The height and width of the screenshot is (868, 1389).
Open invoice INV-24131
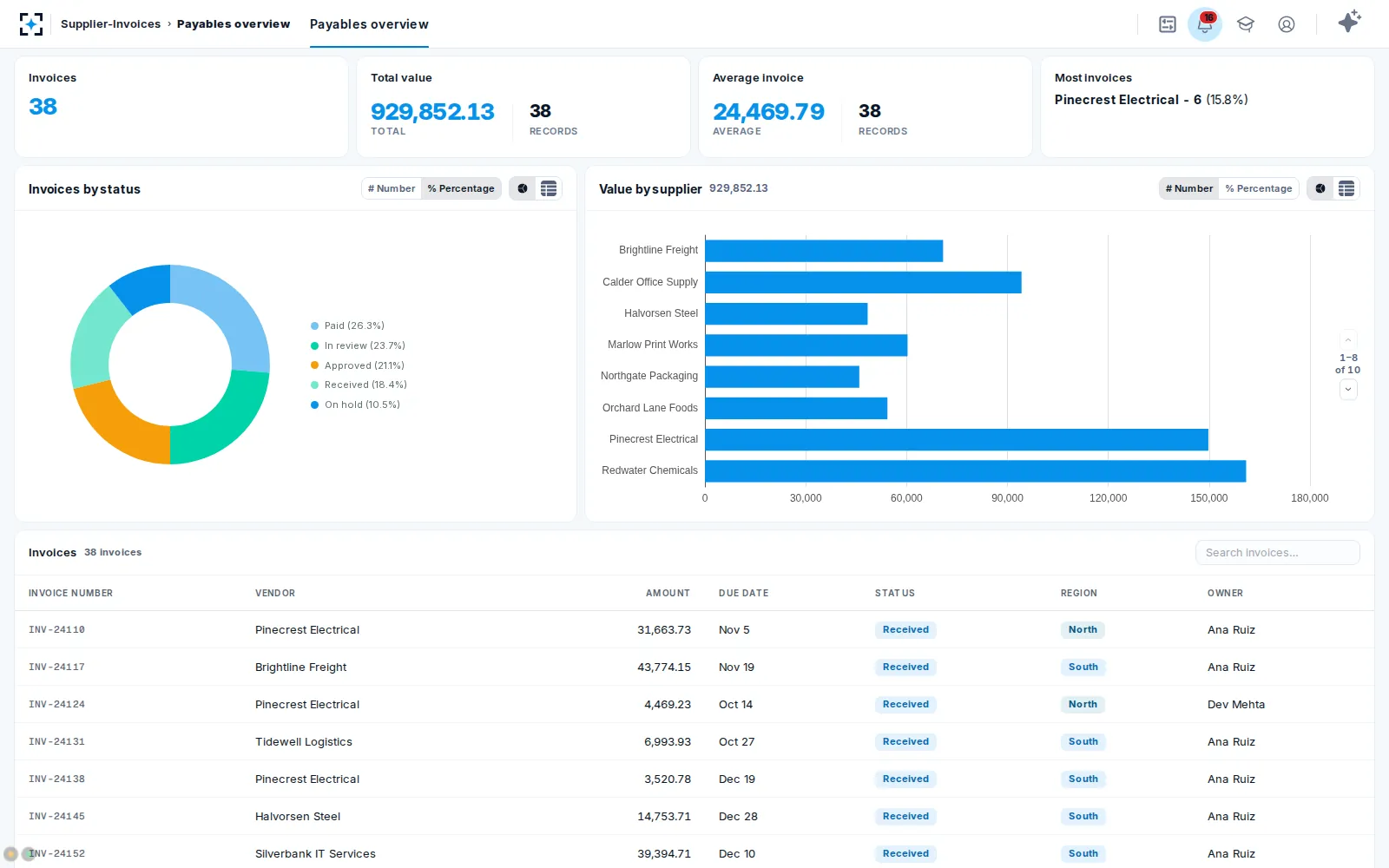[x=56, y=742]
